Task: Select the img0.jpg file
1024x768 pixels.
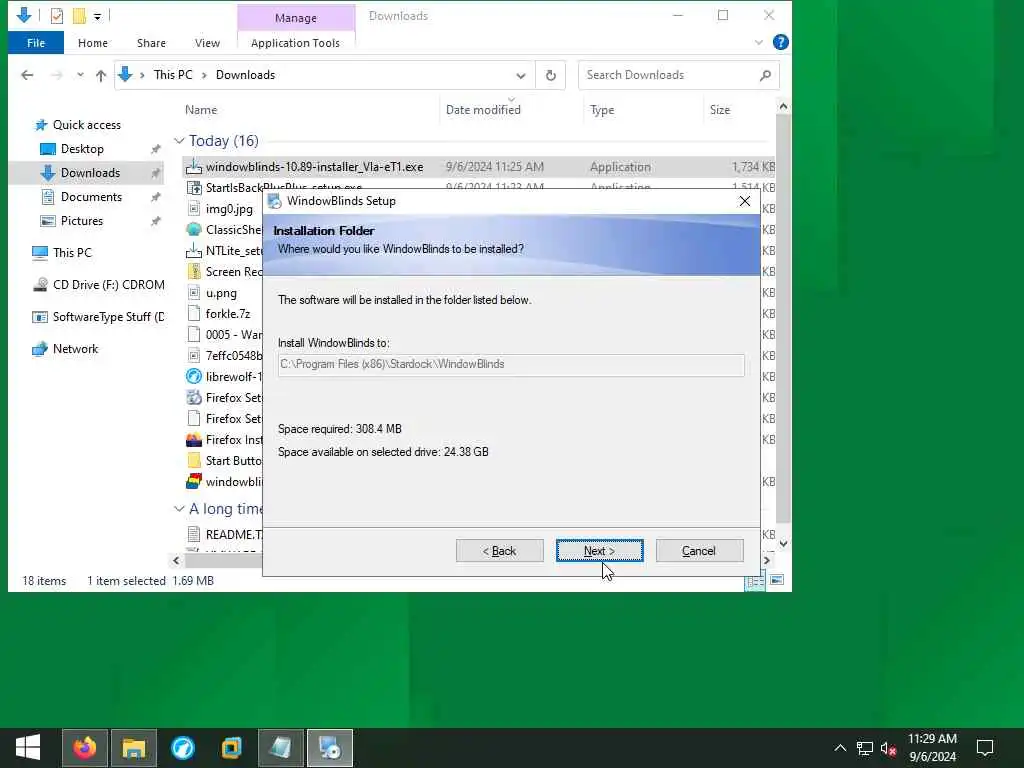Action: (229, 209)
